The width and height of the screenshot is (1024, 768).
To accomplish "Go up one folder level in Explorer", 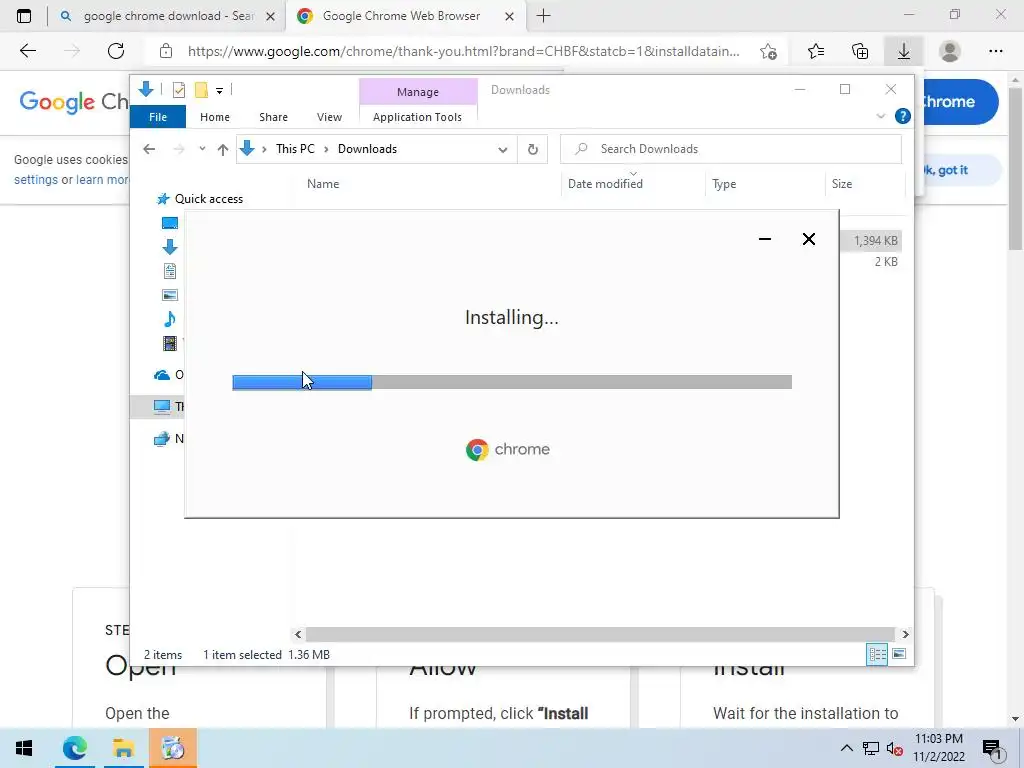I will [223, 150].
